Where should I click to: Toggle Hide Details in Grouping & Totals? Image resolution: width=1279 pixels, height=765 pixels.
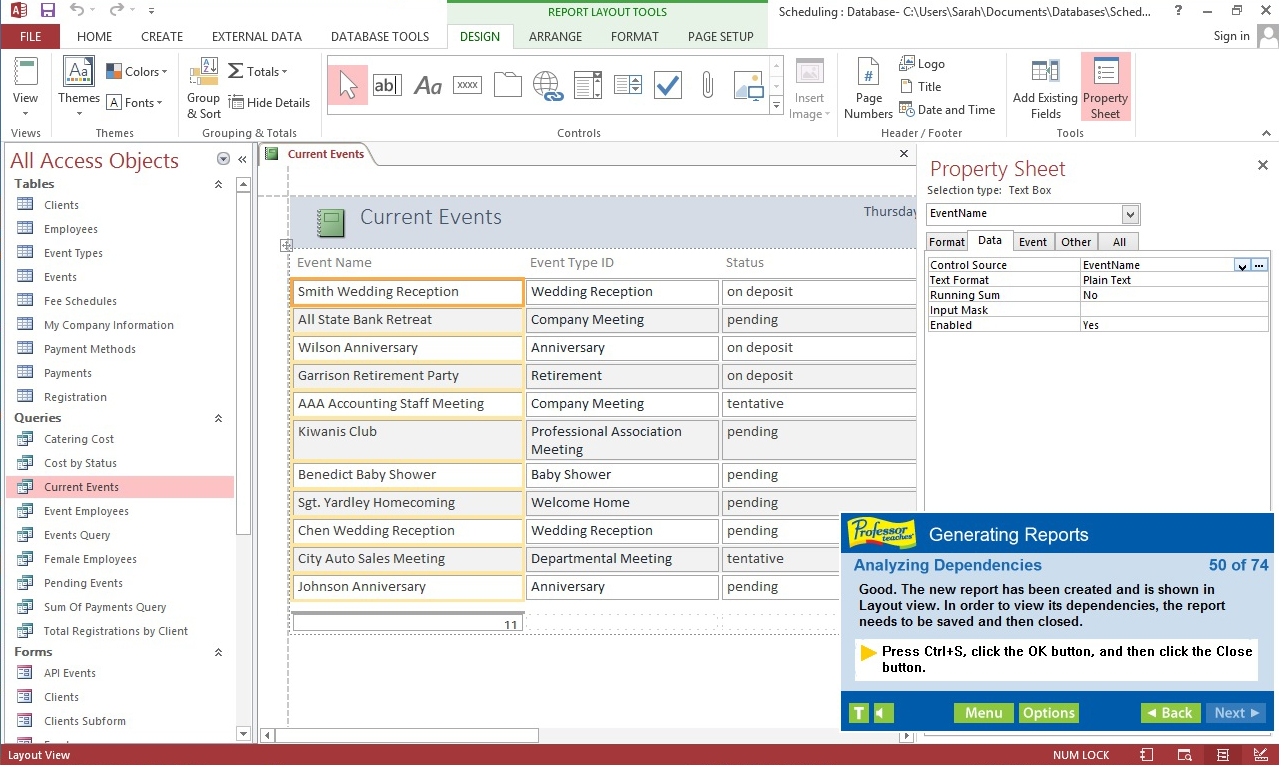269,102
